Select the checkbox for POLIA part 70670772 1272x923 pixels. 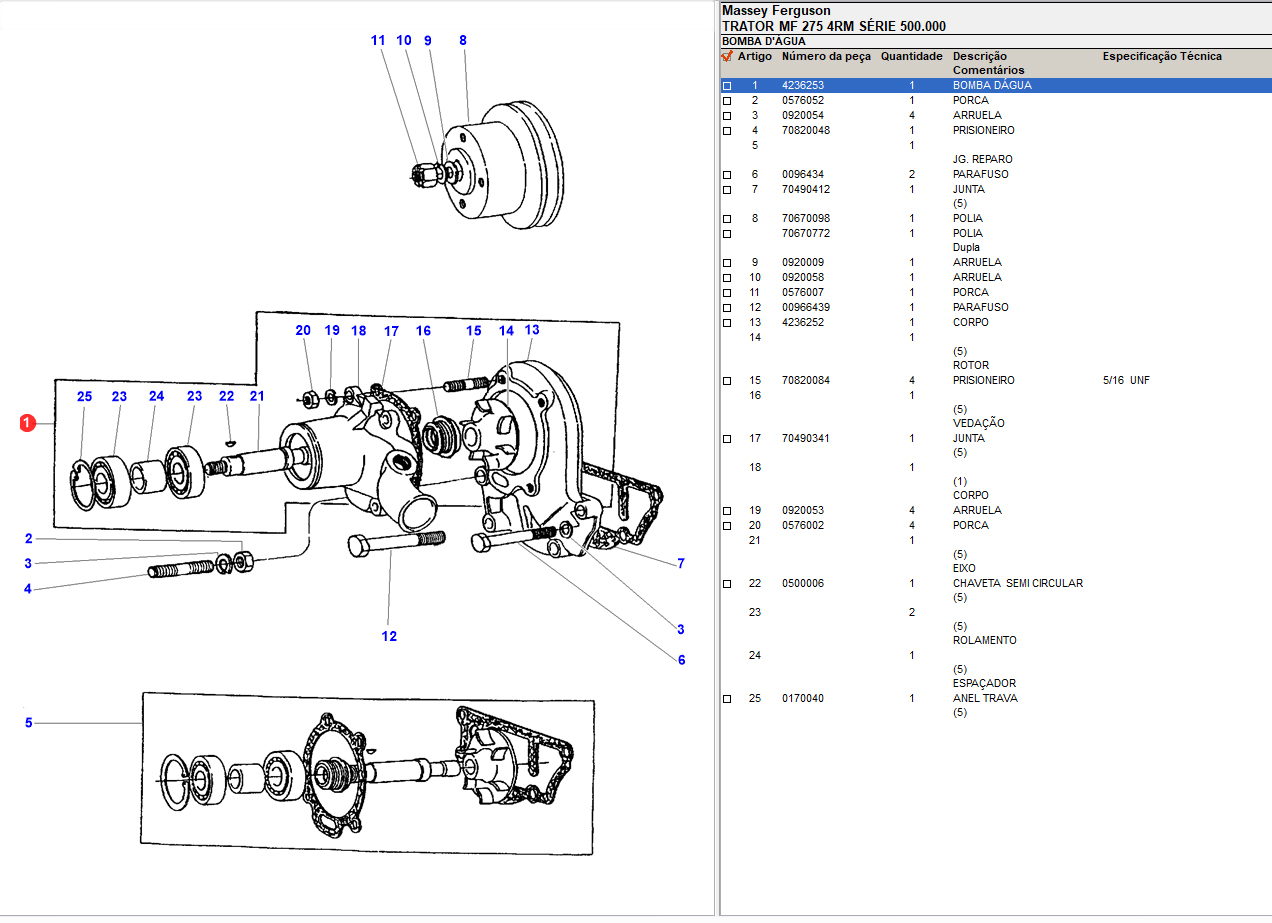(727, 234)
